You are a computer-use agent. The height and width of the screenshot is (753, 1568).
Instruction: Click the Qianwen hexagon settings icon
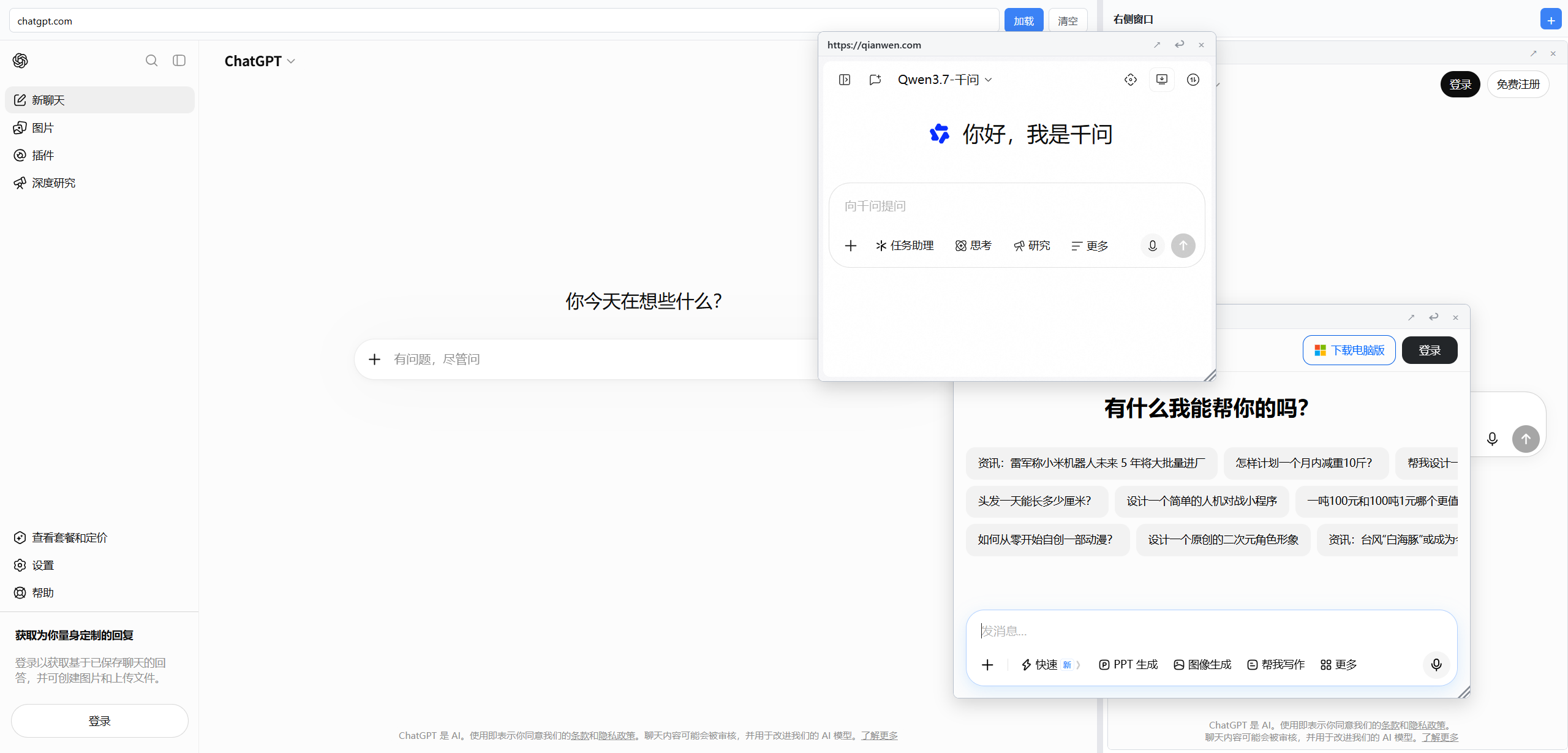coord(1131,80)
